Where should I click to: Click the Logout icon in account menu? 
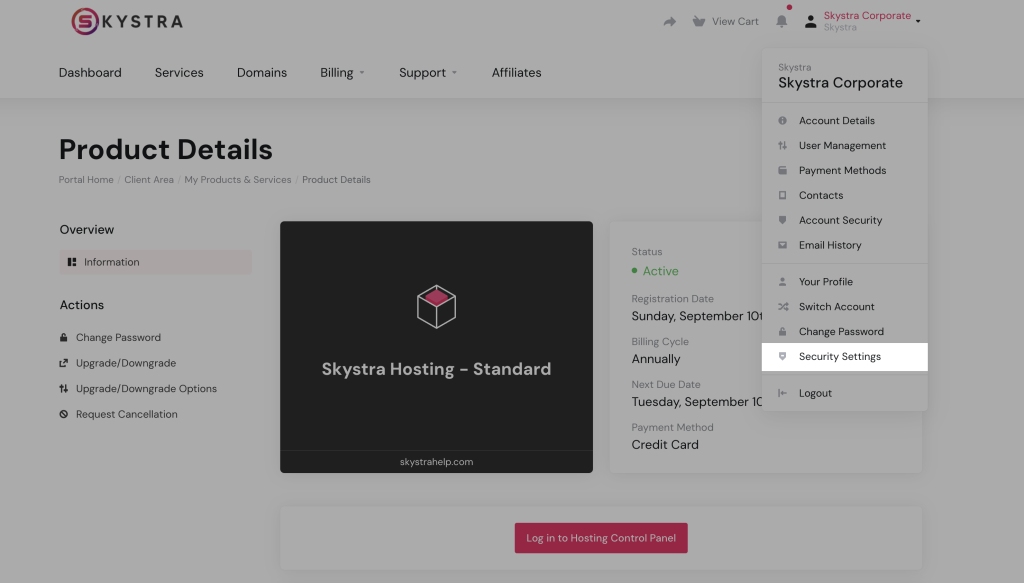[x=782, y=394]
